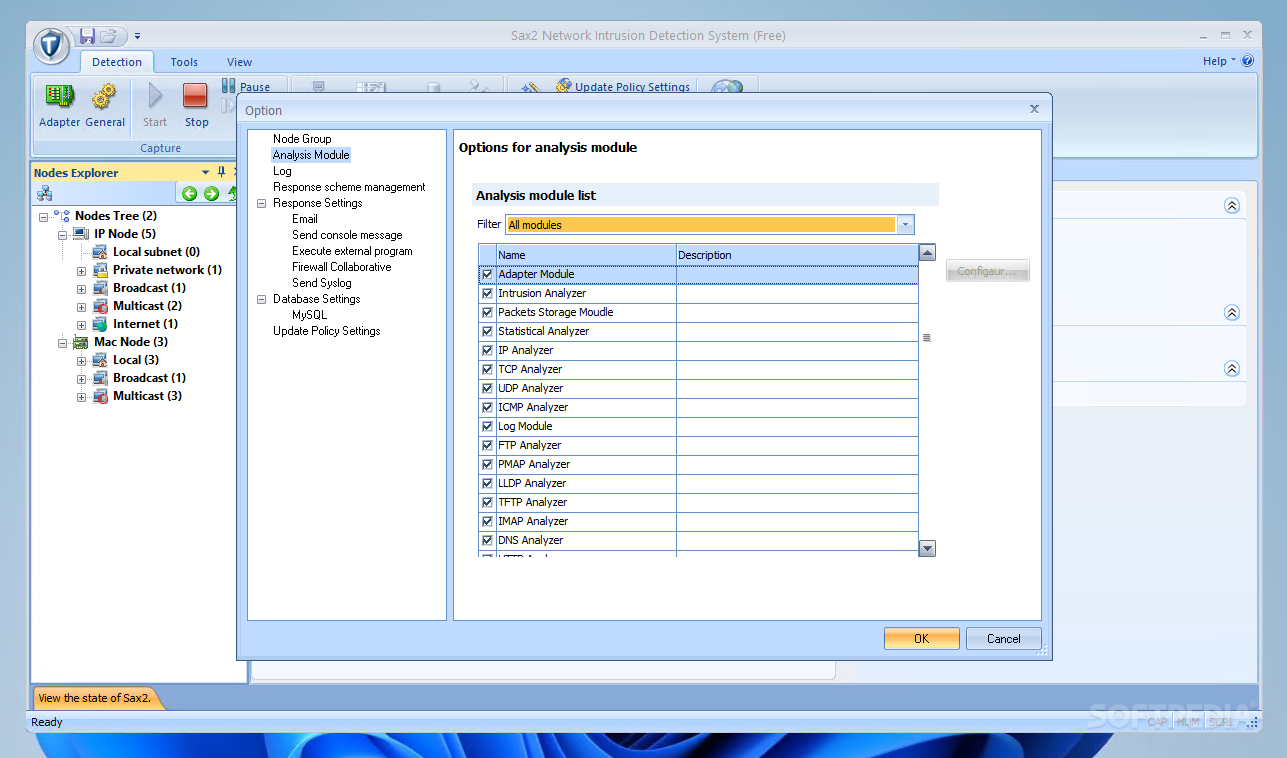Click Cancel in the Option dialog
1287x758 pixels.
tap(1003, 639)
